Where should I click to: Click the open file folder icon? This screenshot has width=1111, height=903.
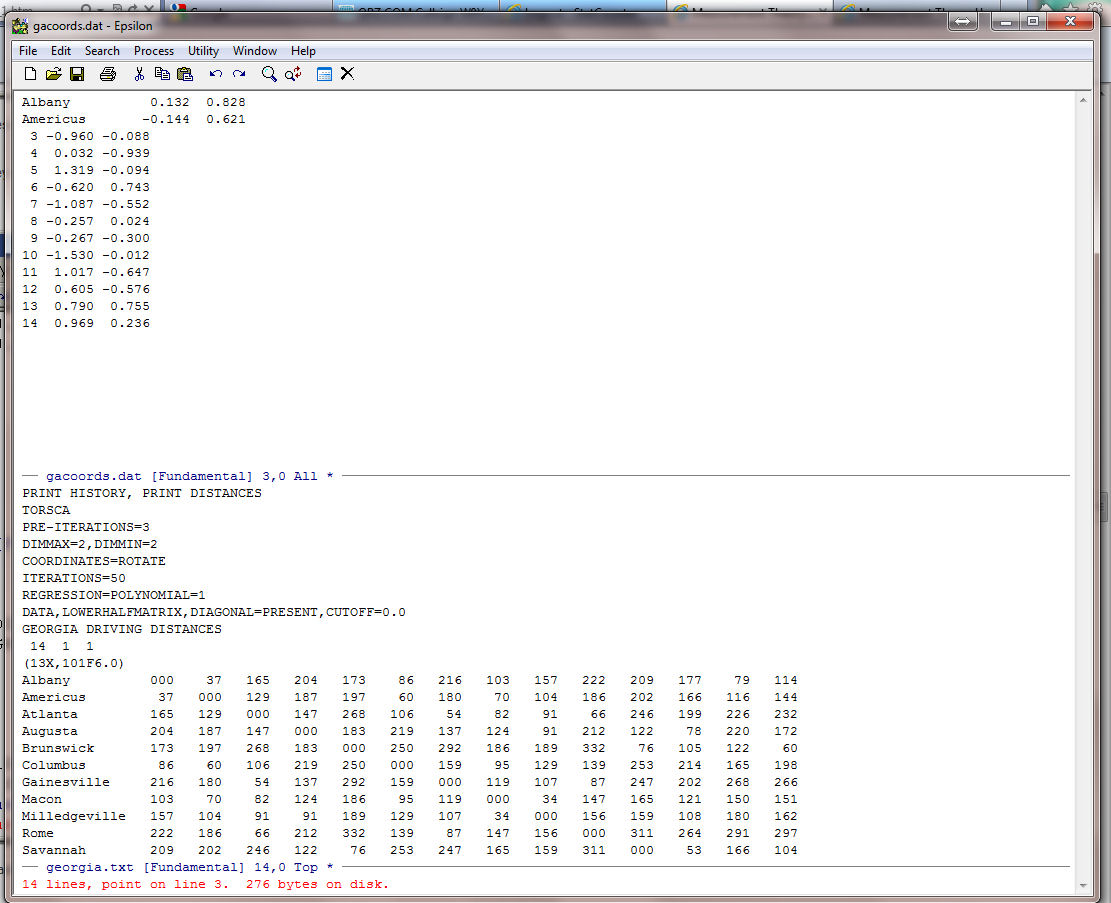click(54, 74)
